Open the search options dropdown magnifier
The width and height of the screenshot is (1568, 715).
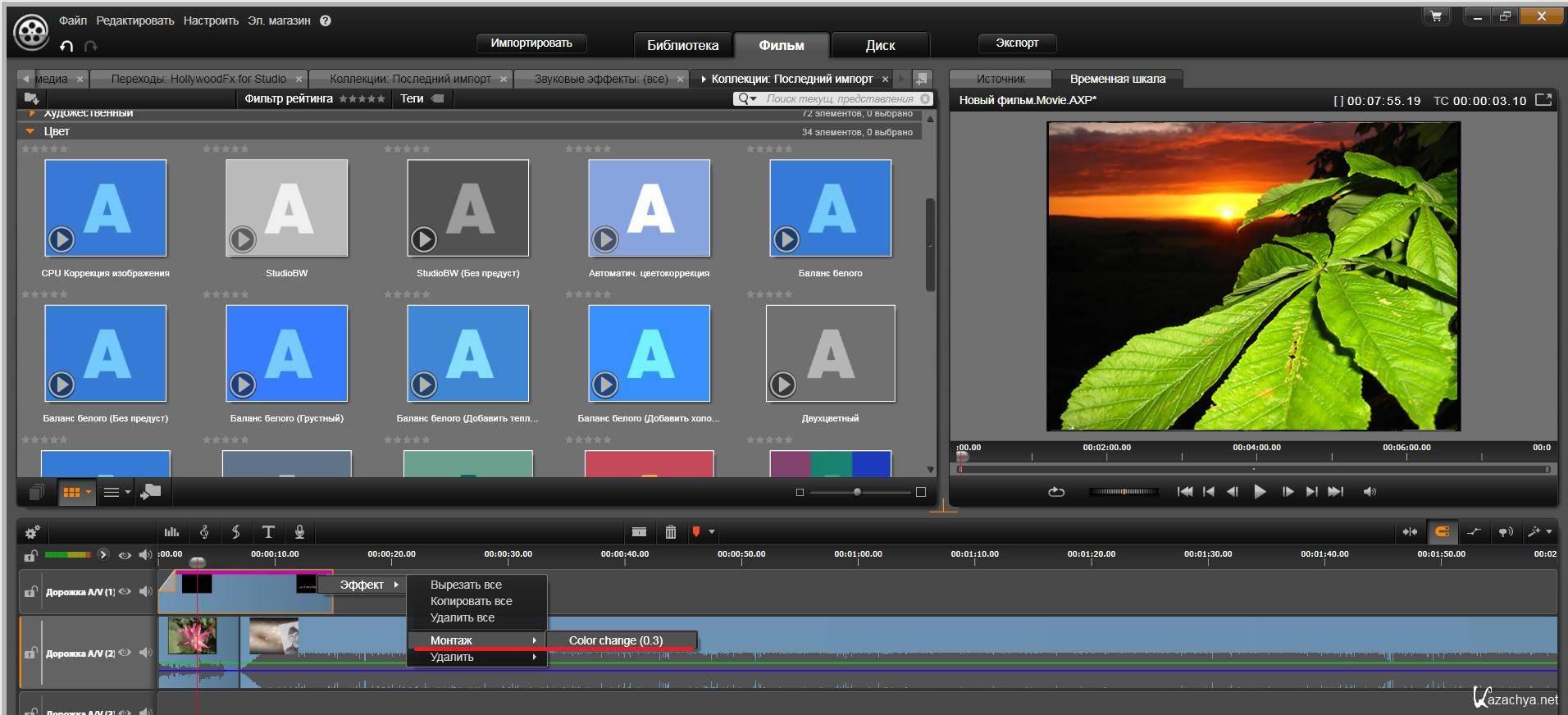[747, 98]
